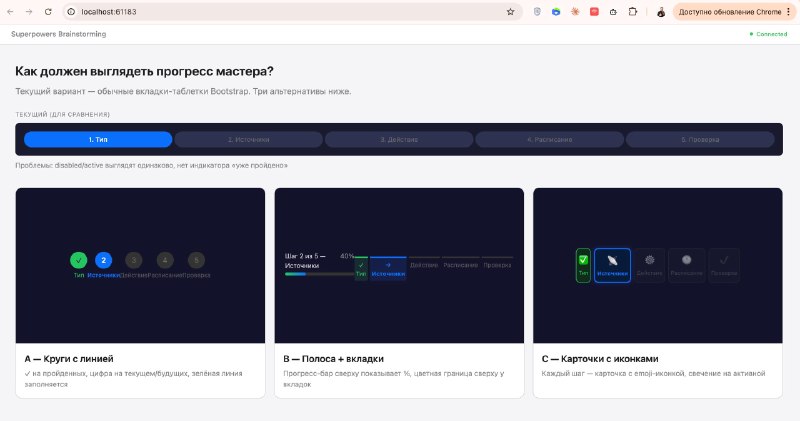Image resolution: width=800 pixels, height=421 pixels.
Task: Select the active '1. Тип' pill tab
Action: (98, 139)
